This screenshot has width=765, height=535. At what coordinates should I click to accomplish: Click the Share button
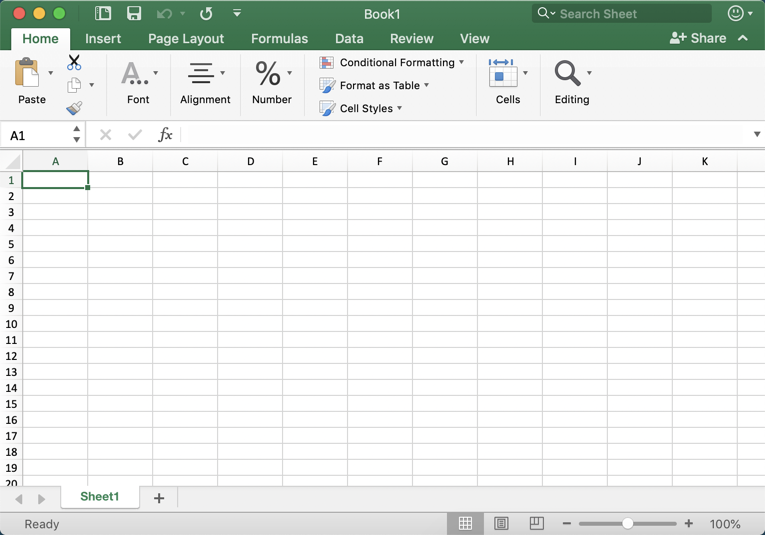point(698,38)
